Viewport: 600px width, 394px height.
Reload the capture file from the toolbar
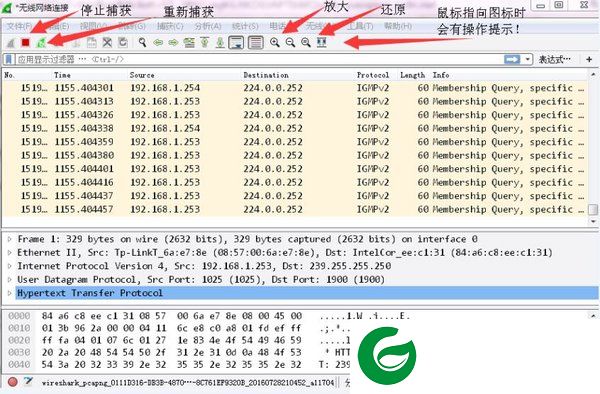(x=122, y=42)
